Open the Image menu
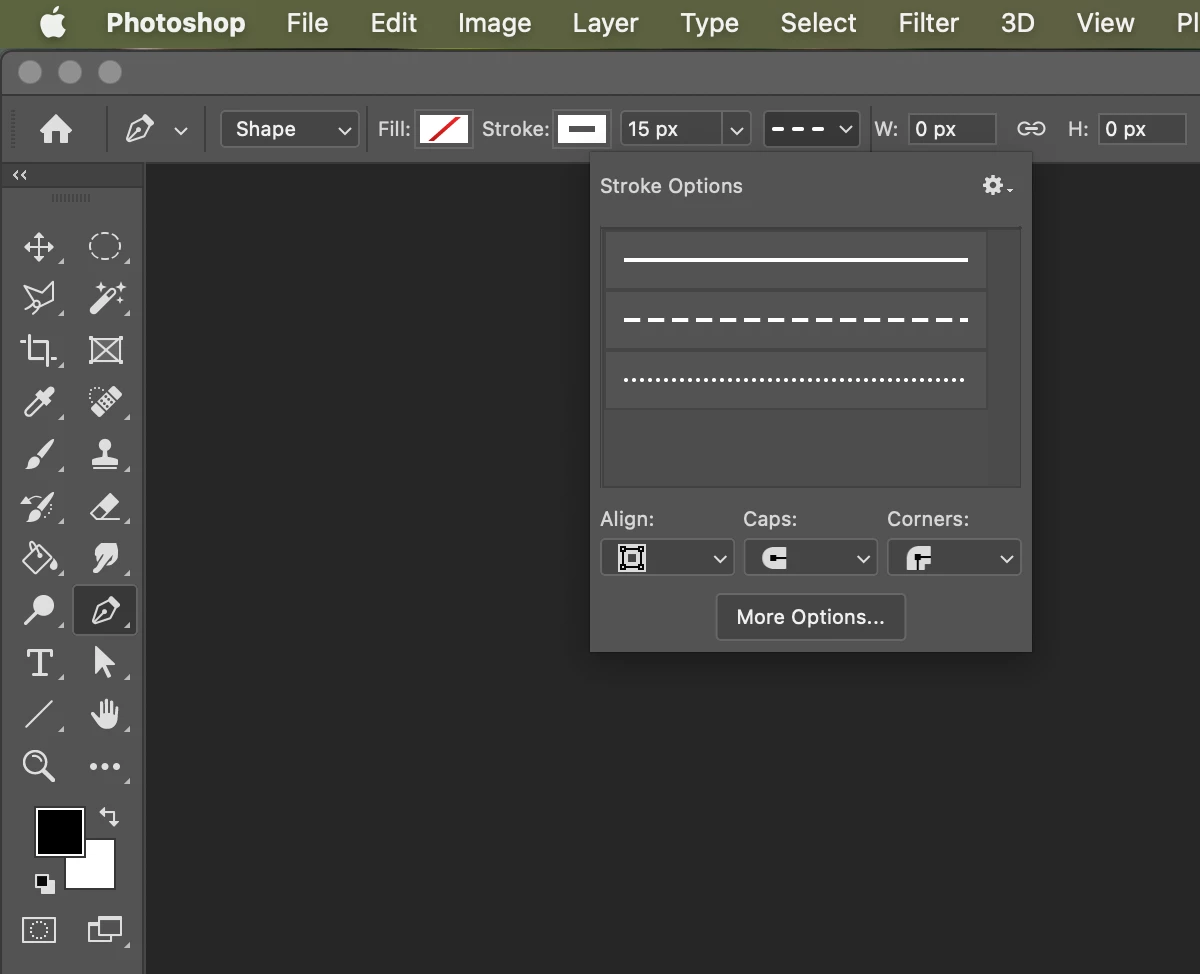Screen dimensions: 1200x974 tap(494, 23)
